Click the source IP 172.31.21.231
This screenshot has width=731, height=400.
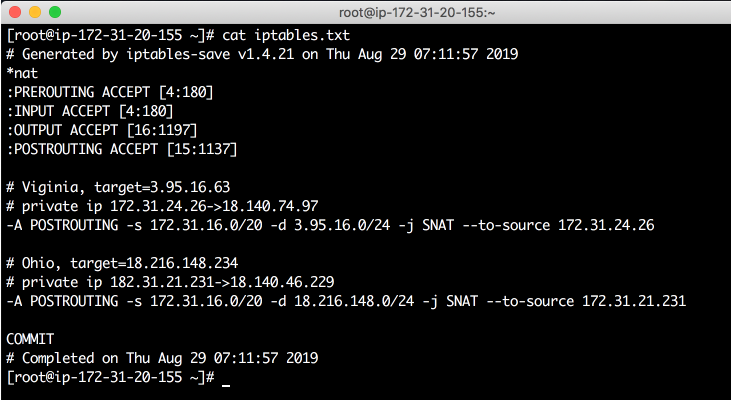coord(634,301)
